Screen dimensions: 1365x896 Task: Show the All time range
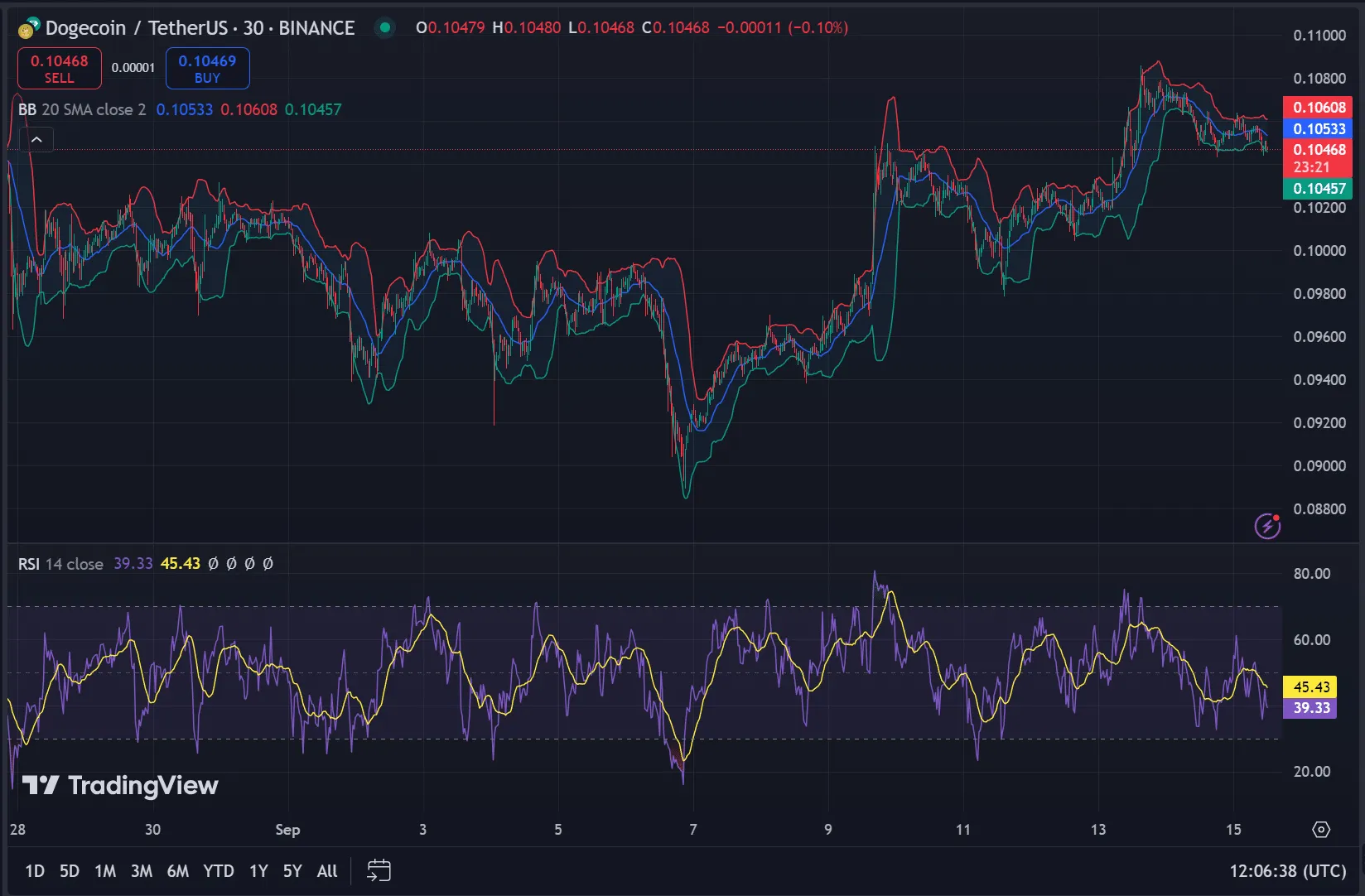coord(327,871)
